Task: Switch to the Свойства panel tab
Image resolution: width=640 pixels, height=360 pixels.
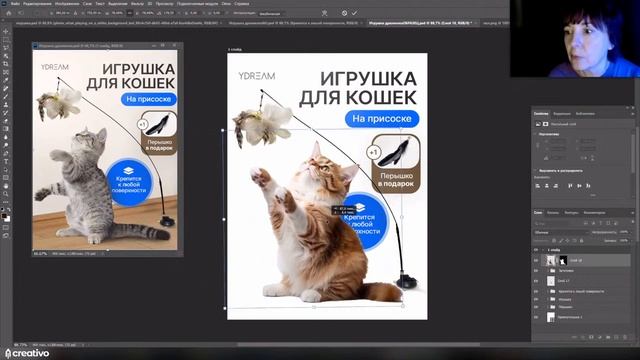Action: 541,114
